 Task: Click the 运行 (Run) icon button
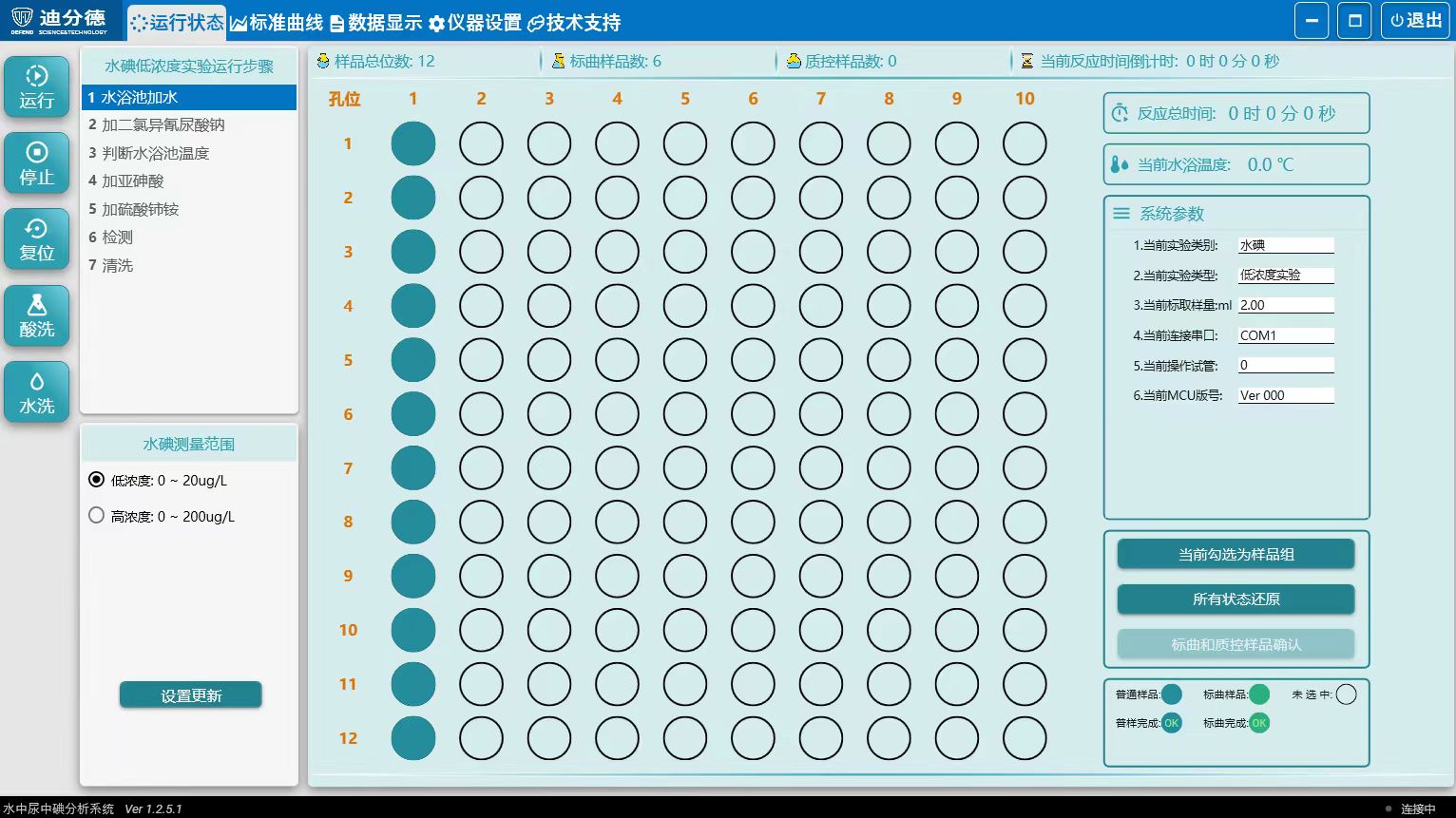coord(37,87)
